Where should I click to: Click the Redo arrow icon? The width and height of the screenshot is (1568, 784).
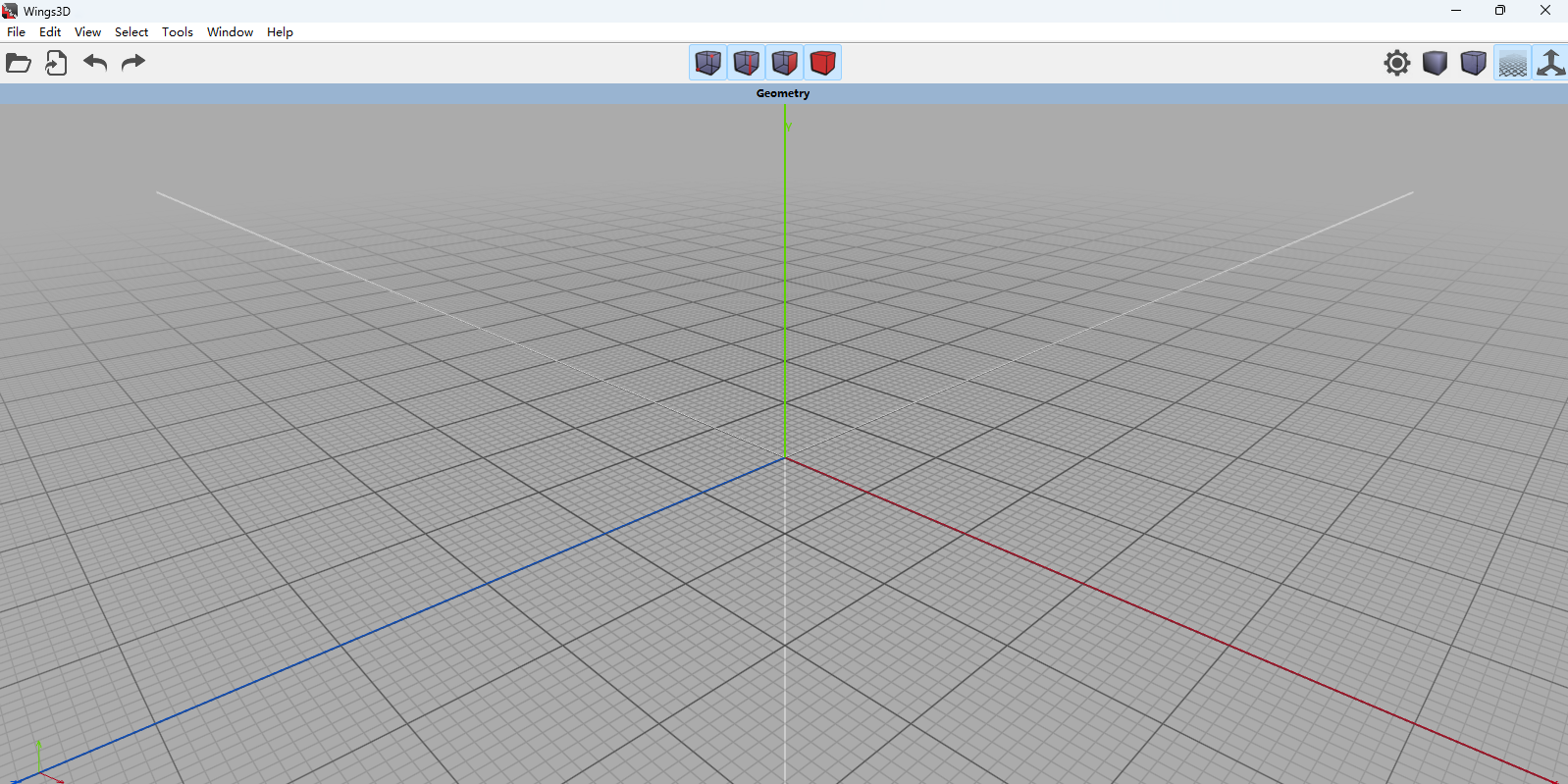tap(132, 64)
